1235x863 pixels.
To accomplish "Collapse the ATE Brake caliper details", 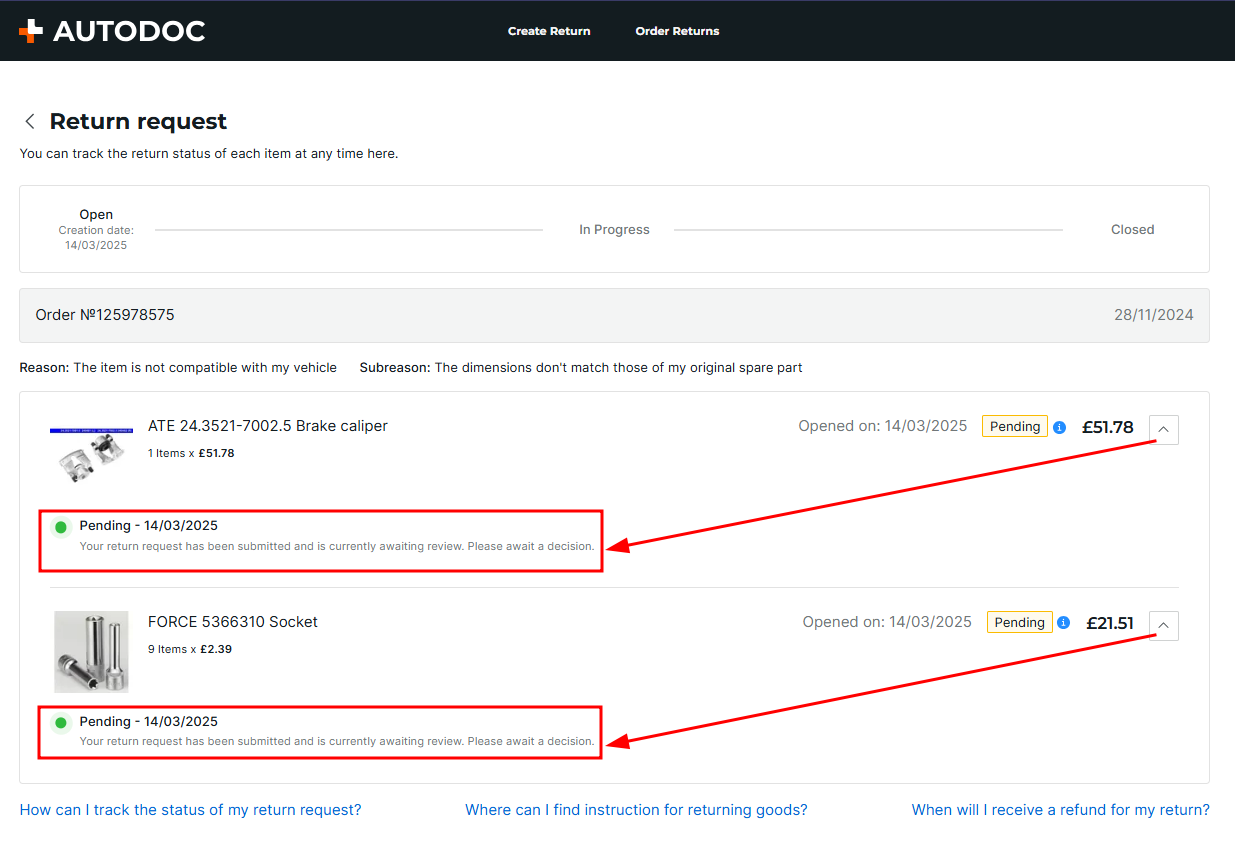I will point(1164,429).
